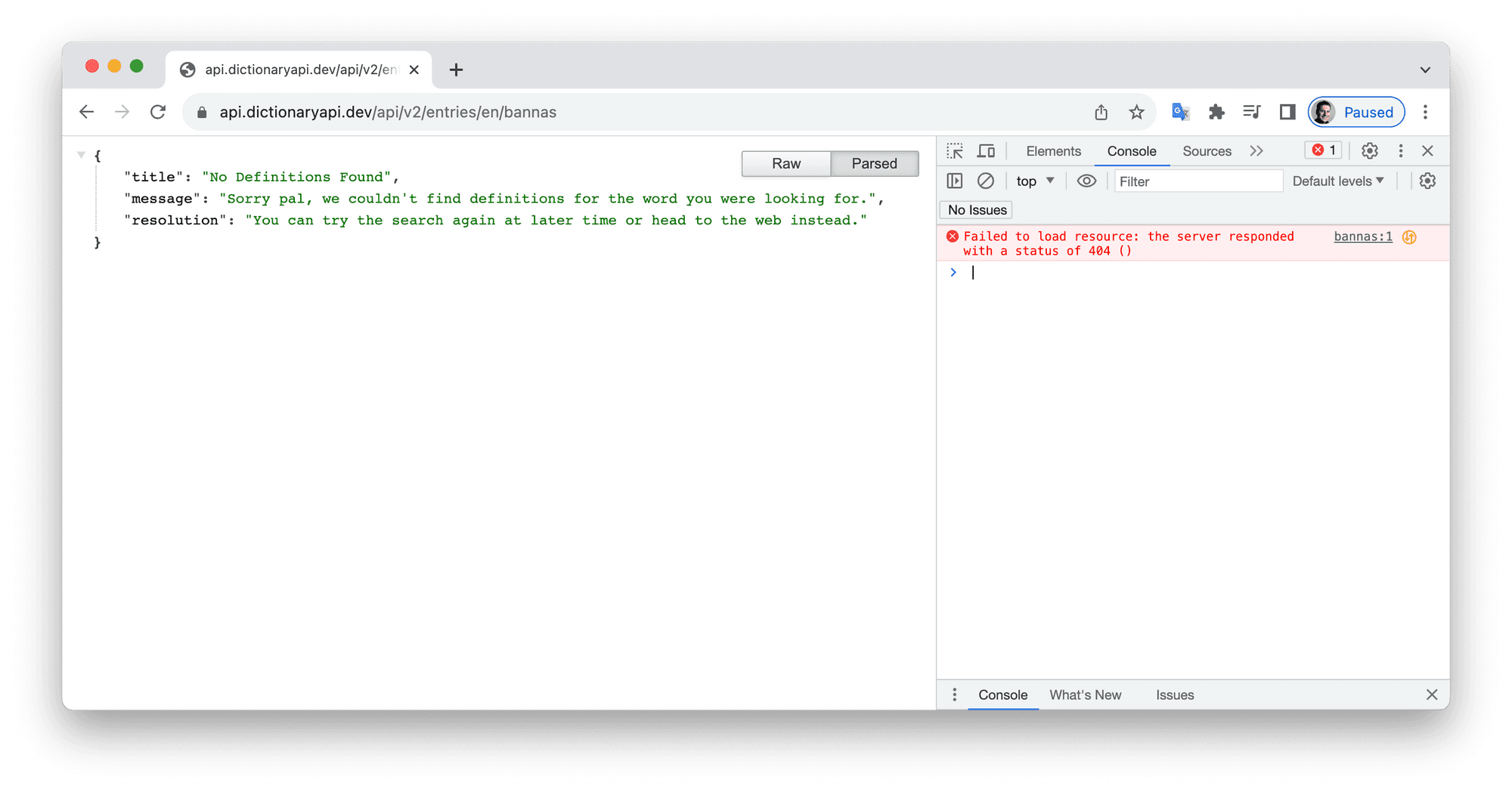
Task: Reload the page with the refresh icon
Action: [x=158, y=112]
